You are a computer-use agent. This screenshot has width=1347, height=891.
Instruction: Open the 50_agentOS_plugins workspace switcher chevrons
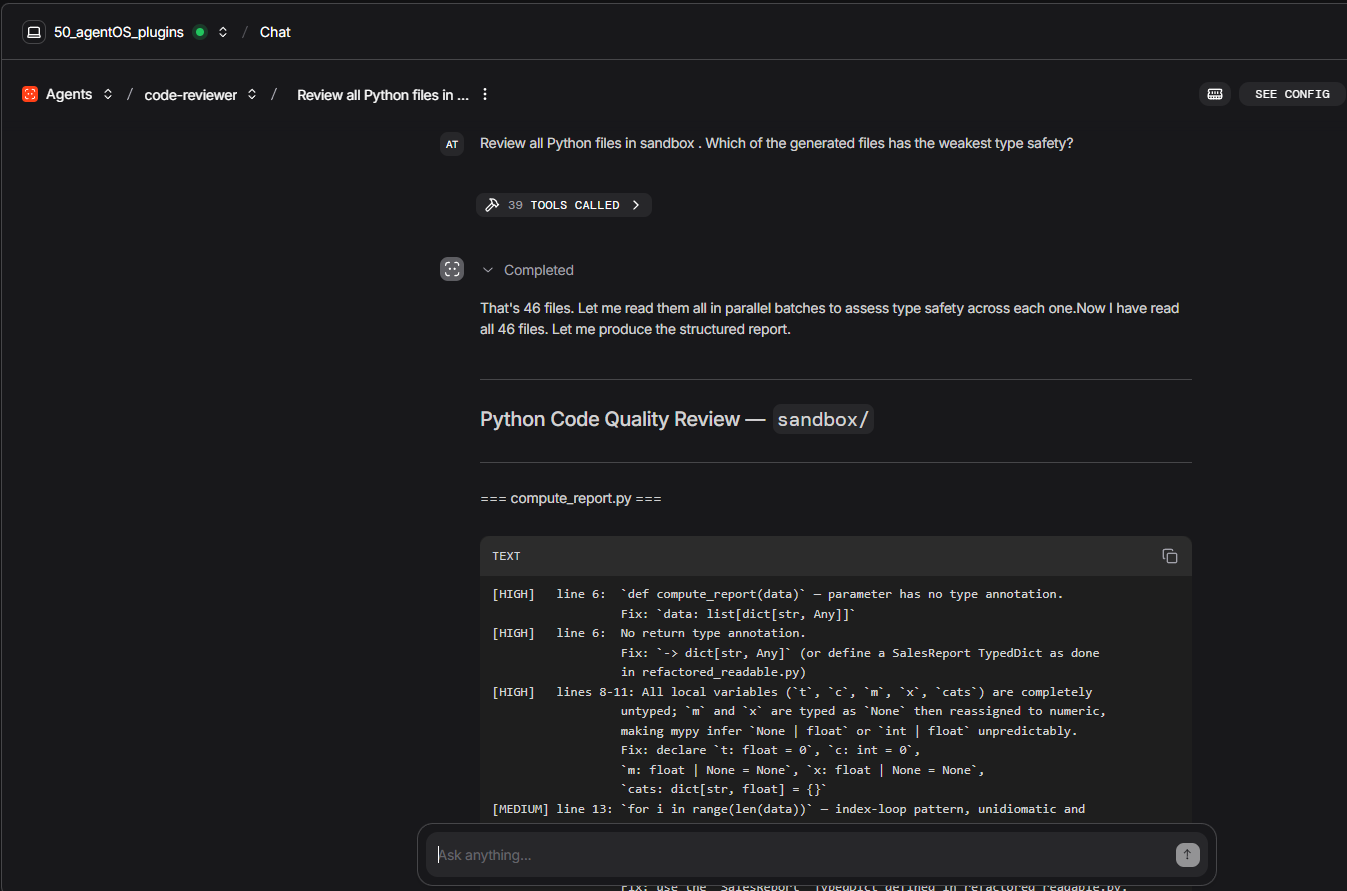(223, 32)
